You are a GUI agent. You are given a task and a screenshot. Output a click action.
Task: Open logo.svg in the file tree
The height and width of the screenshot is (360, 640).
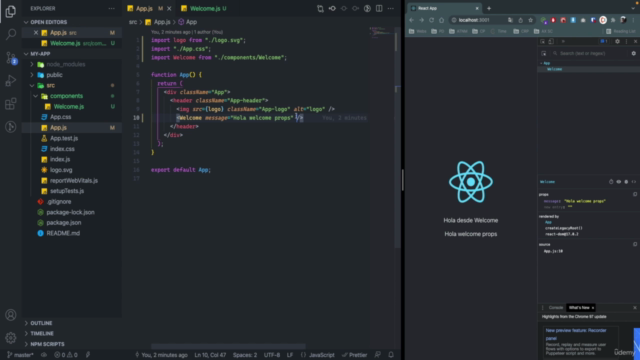[x=61, y=170]
